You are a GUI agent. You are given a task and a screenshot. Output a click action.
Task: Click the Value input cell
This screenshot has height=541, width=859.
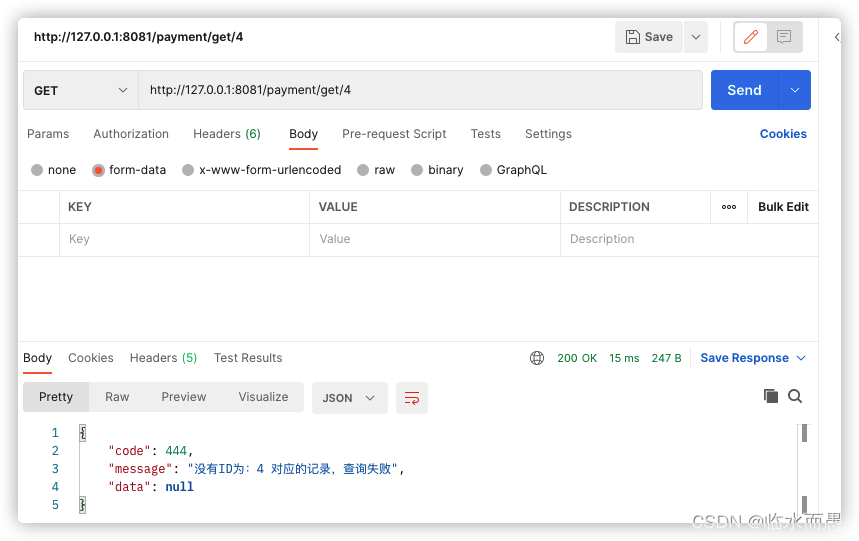[x=435, y=239]
